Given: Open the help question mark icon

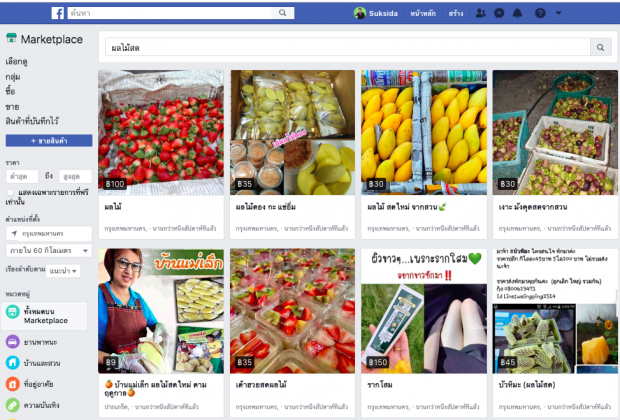Looking at the screenshot, I should pos(540,13).
